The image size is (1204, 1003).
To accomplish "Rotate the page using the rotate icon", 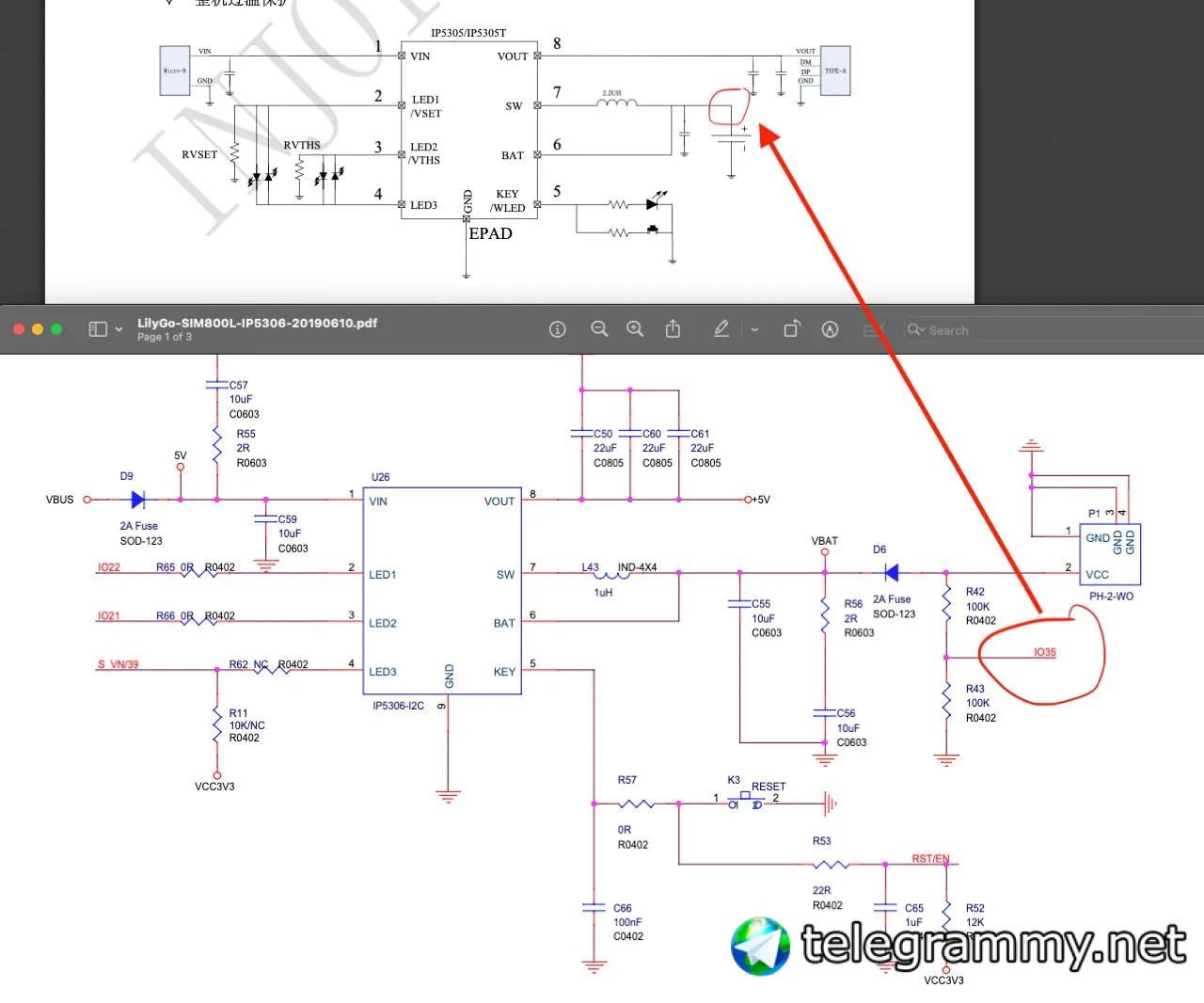I will (x=792, y=328).
